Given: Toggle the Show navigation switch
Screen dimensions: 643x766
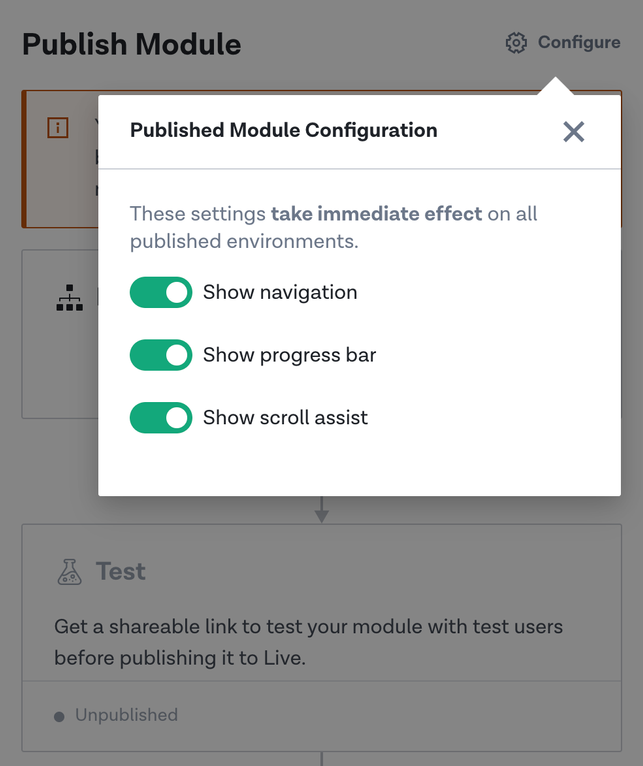Looking at the screenshot, I should tap(161, 292).
